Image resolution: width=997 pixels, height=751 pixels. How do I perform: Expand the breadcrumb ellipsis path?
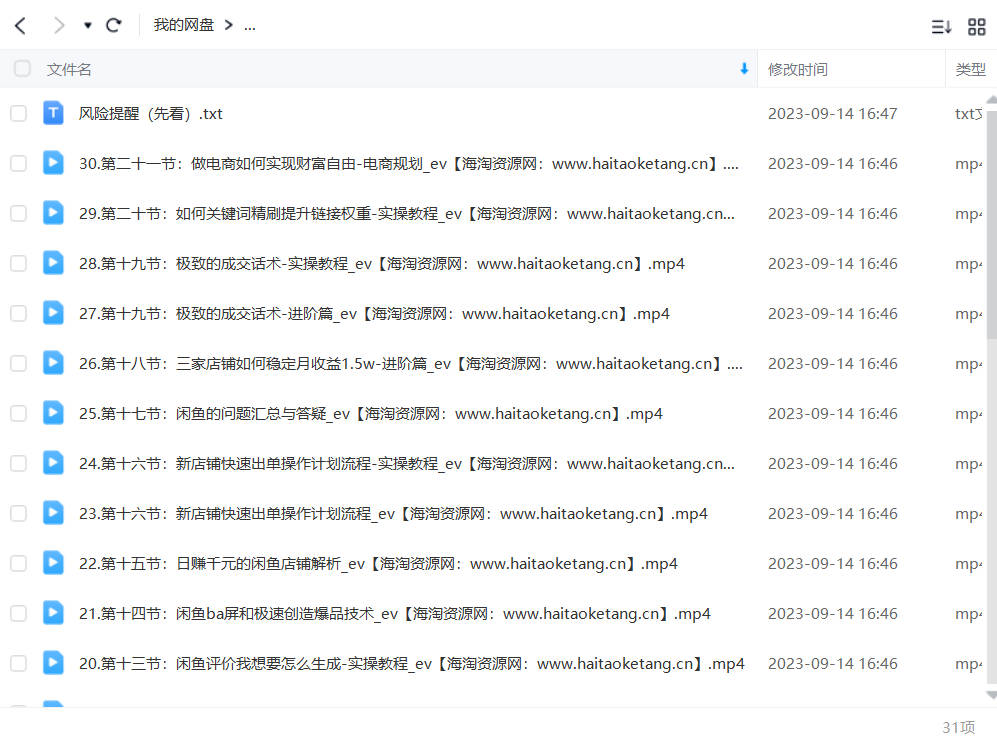click(x=250, y=25)
